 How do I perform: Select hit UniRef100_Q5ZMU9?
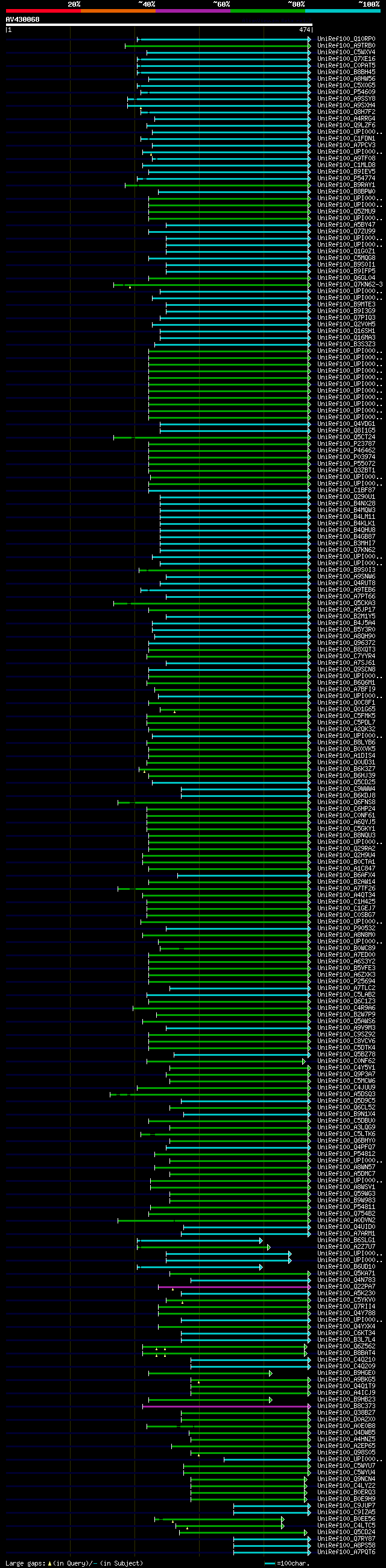[x=346, y=212]
